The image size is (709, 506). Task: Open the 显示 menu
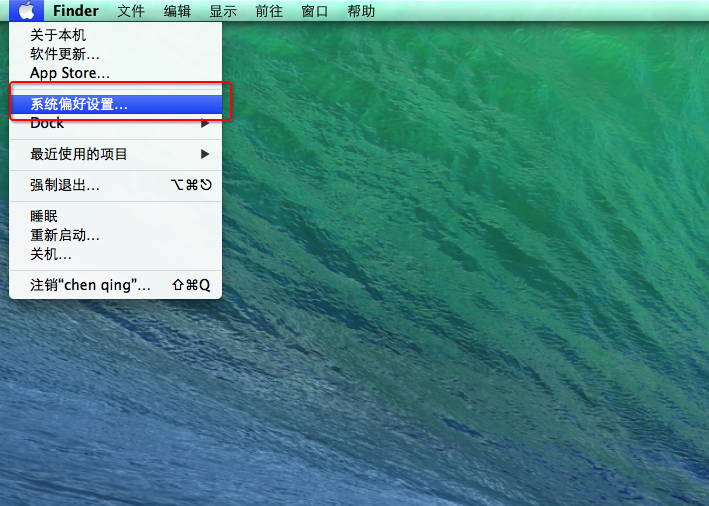click(223, 11)
